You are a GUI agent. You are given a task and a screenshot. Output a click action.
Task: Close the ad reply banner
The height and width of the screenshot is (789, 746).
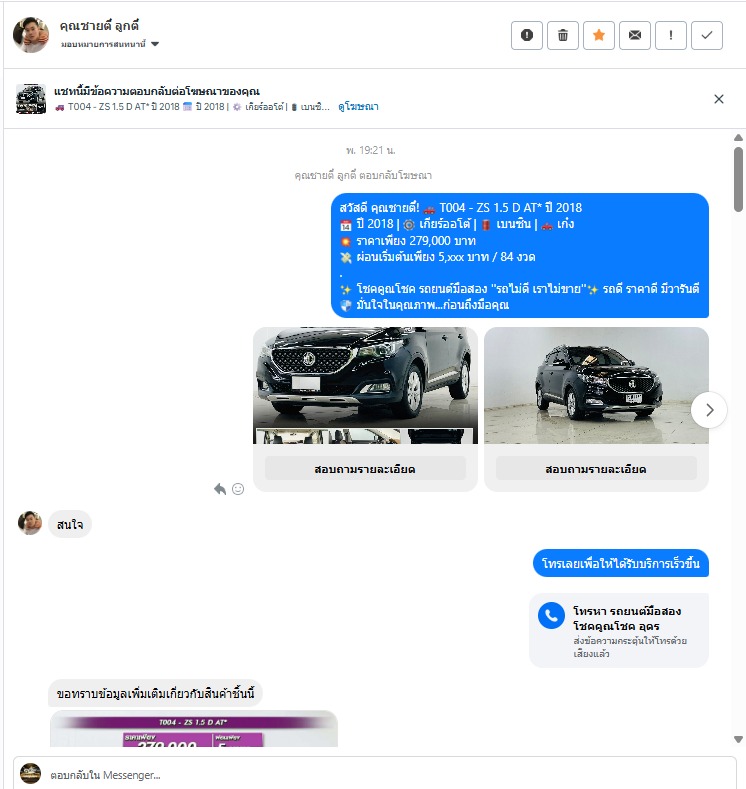coord(719,99)
